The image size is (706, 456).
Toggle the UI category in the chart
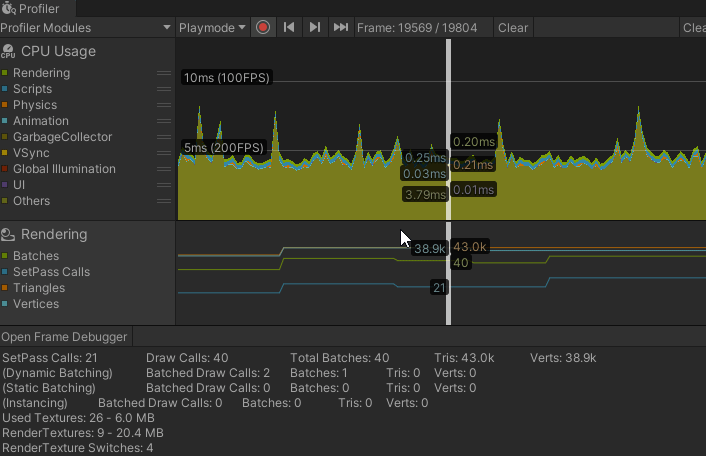point(5,185)
